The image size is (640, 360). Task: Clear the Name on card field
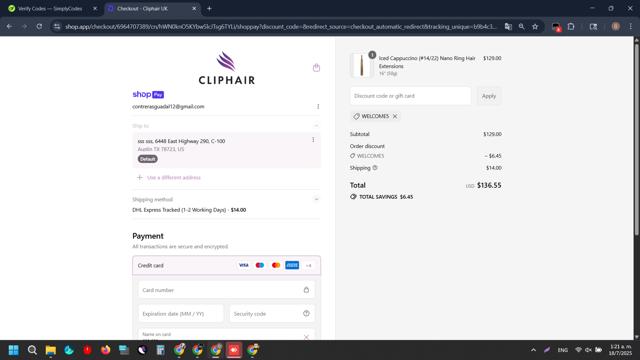306,337
